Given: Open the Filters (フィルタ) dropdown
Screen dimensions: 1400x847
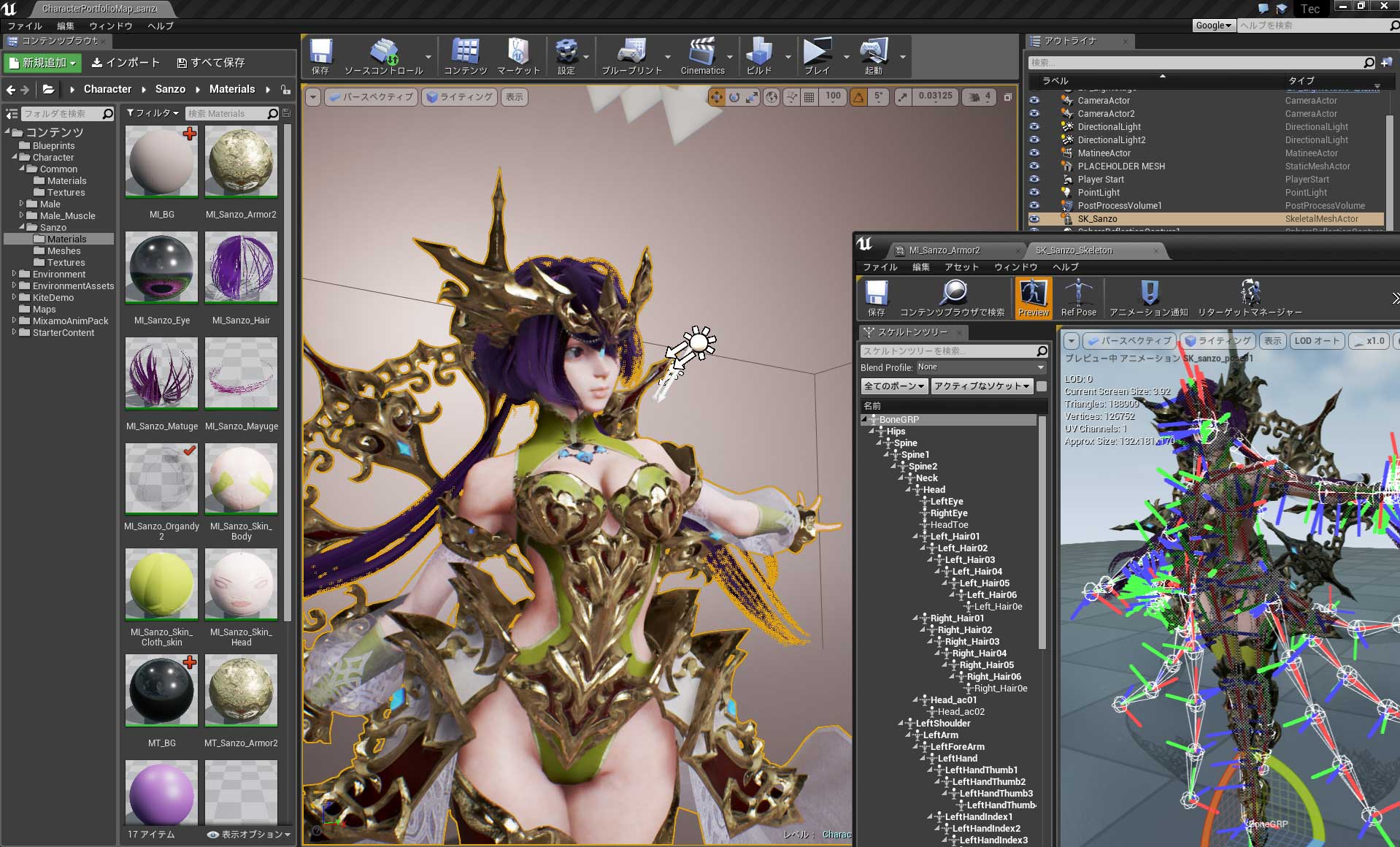Looking at the screenshot, I should click(x=152, y=113).
